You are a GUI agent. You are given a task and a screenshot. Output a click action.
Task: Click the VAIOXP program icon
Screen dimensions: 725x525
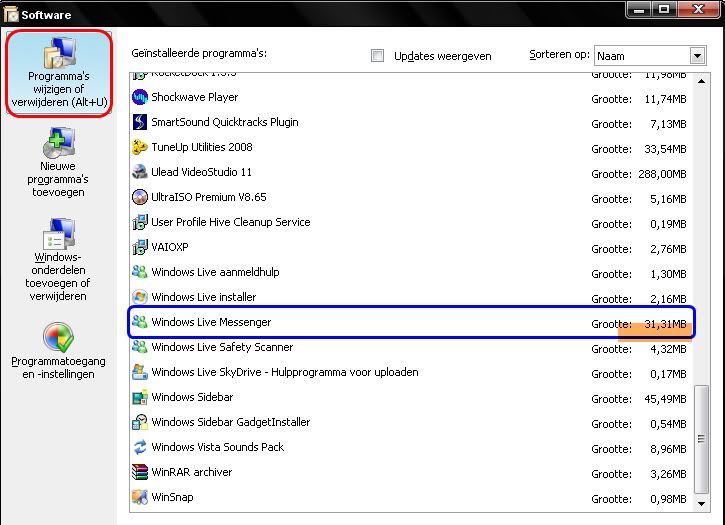point(140,247)
